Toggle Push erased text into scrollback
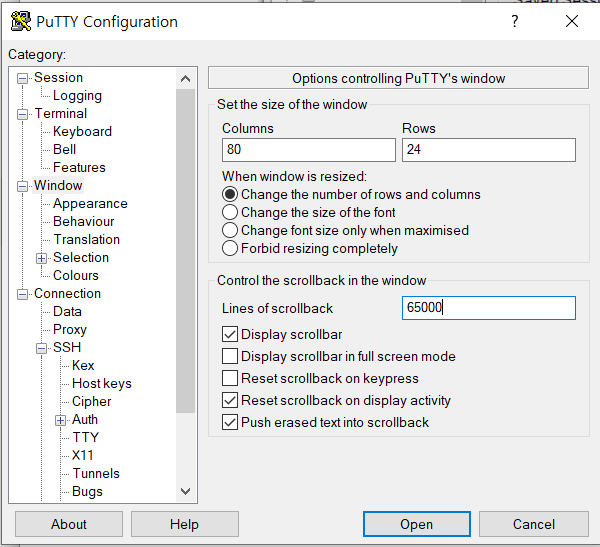Screen dimensions: 600x547 tap(230, 422)
